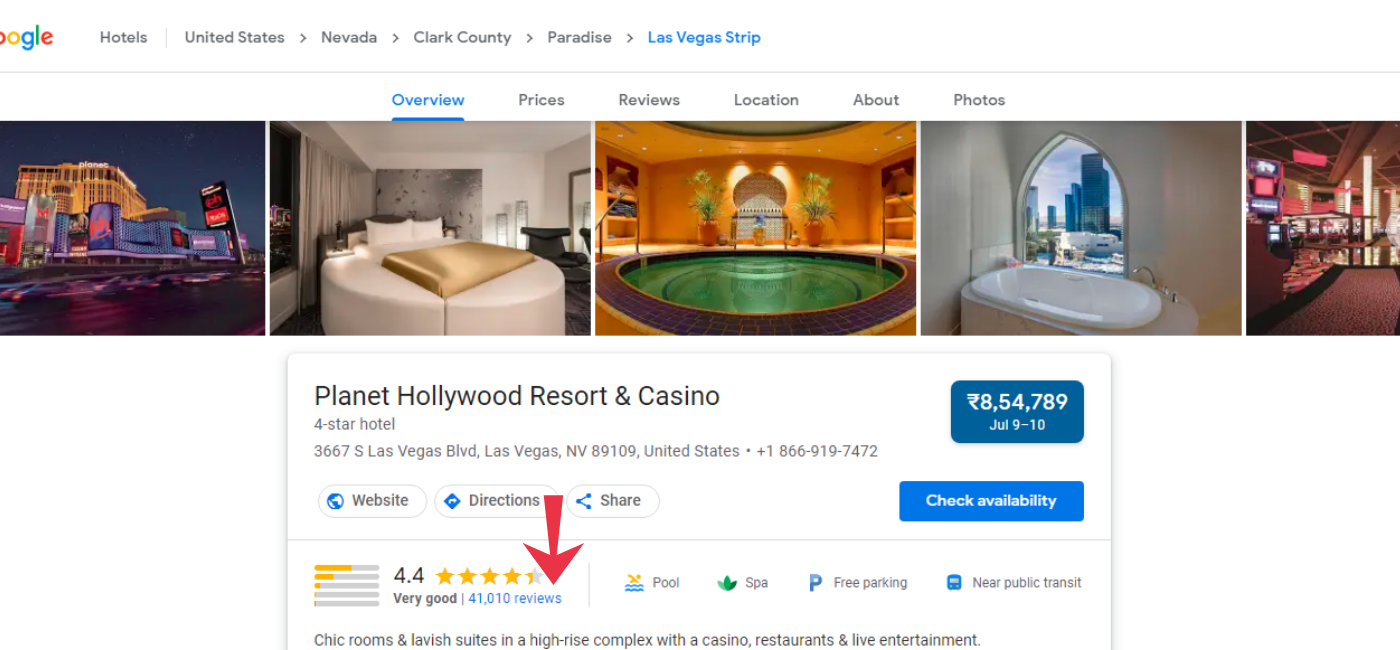This screenshot has height=650, width=1400.
Task: Open the round bed room photo
Action: pyautogui.click(x=430, y=228)
